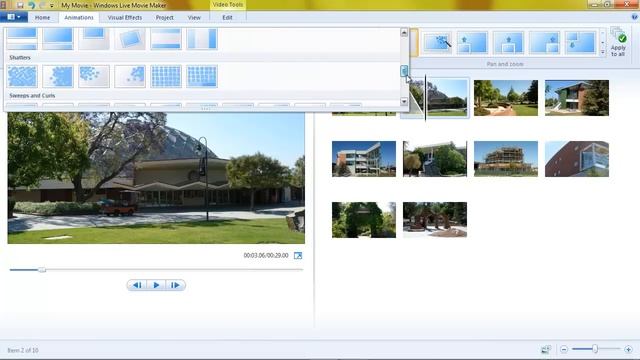The width and height of the screenshot is (640, 360).
Task: Select the garden path clip thumbnail
Action: (506, 98)
